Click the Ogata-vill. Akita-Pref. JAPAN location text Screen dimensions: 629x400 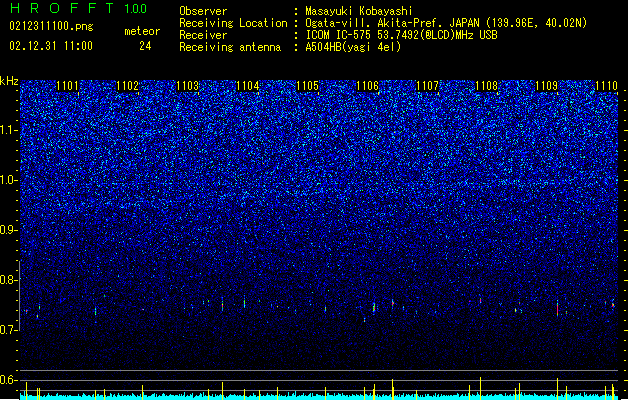point(446,23)
